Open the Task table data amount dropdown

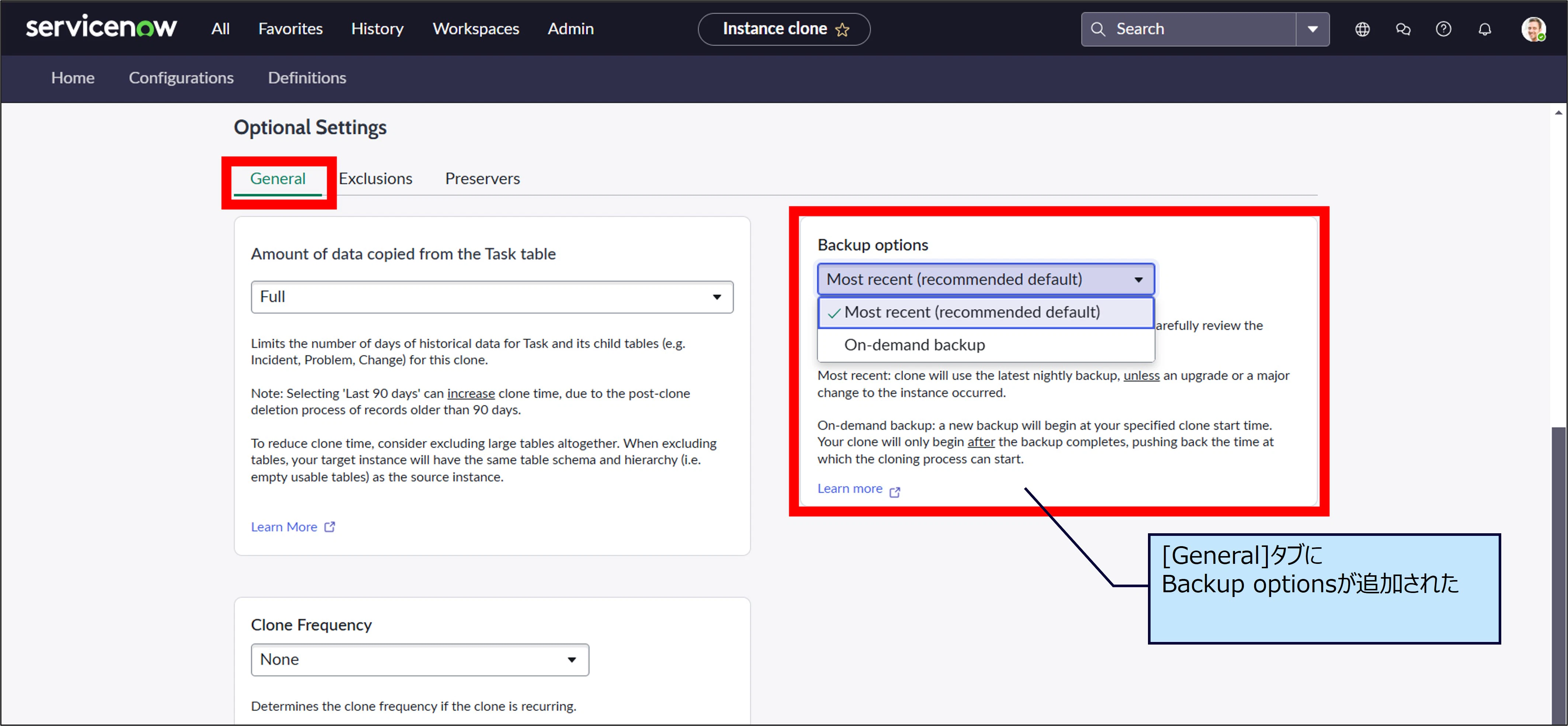[x=491, y=297]
